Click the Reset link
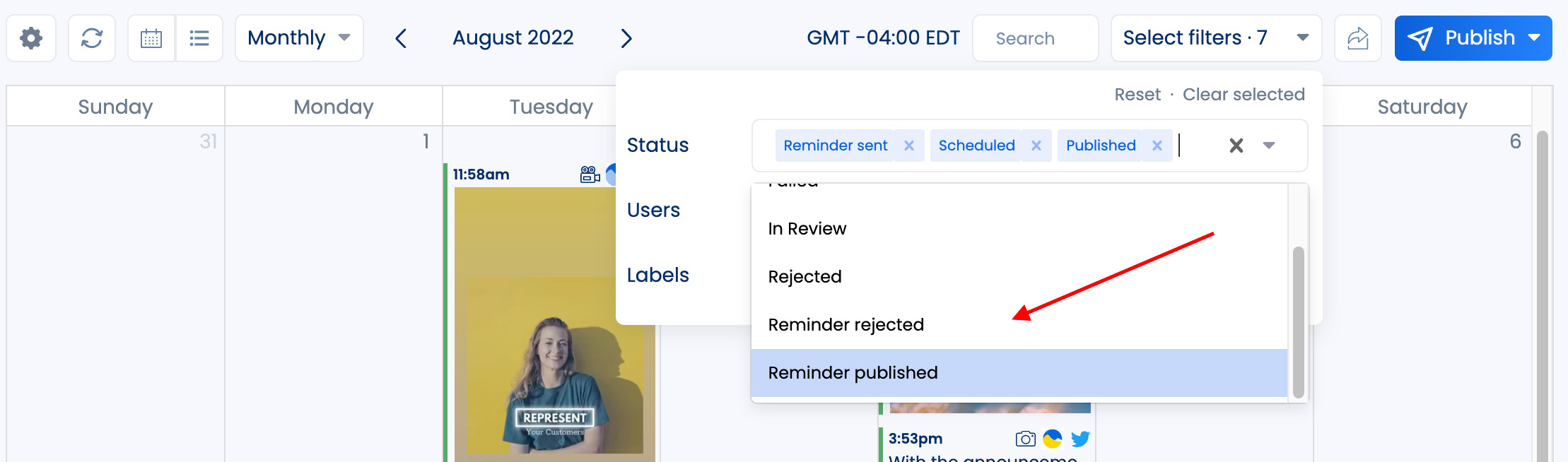This screenshot has height=462, width=1568. point(1137,95)
